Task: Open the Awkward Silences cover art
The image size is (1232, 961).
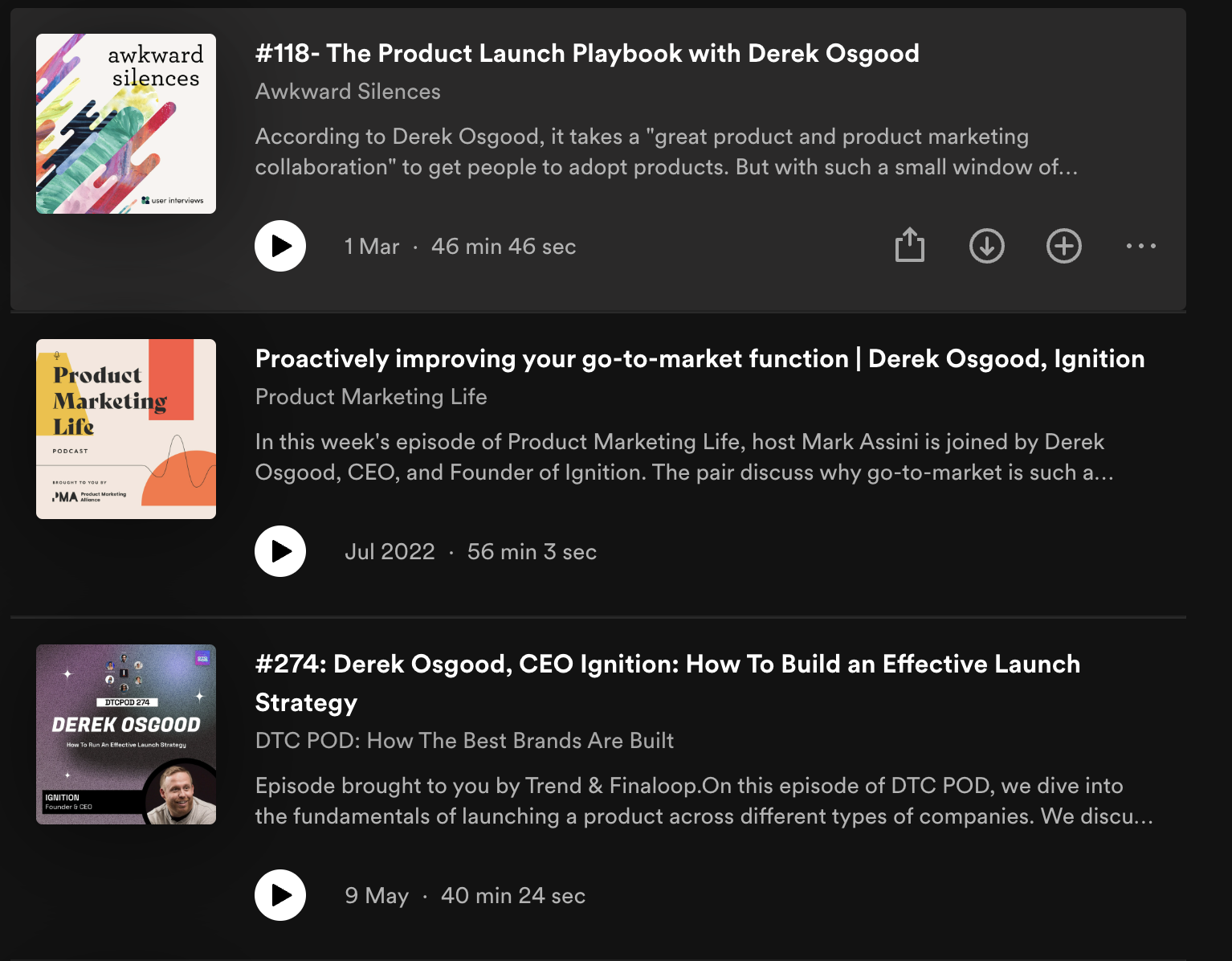Action: point(126,124)
